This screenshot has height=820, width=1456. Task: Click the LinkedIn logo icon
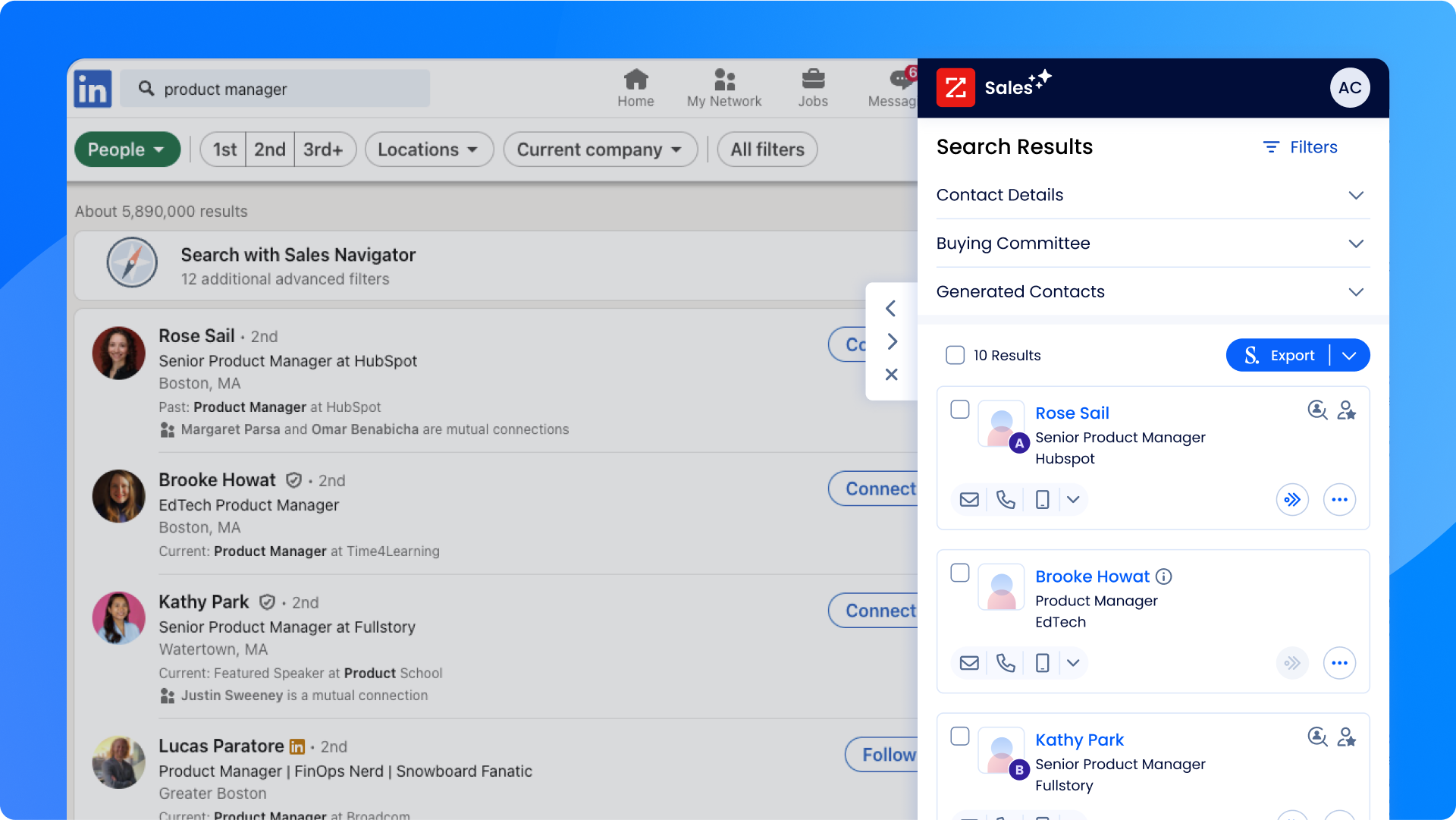[93, 89]
